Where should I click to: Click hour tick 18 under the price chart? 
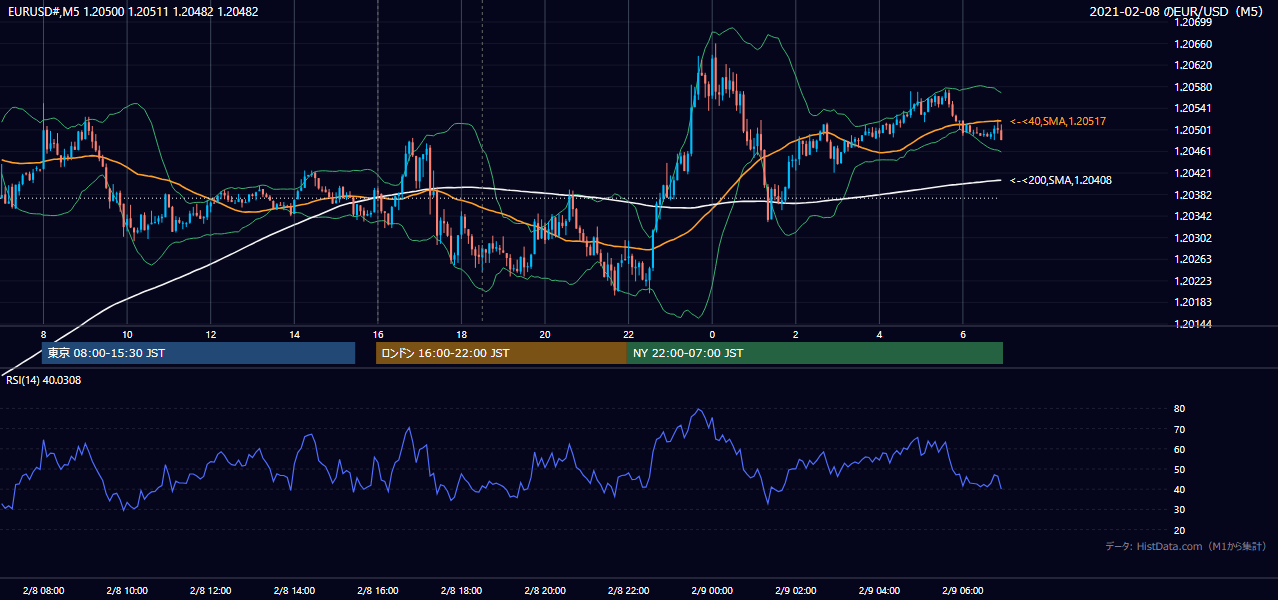(461, 334)
